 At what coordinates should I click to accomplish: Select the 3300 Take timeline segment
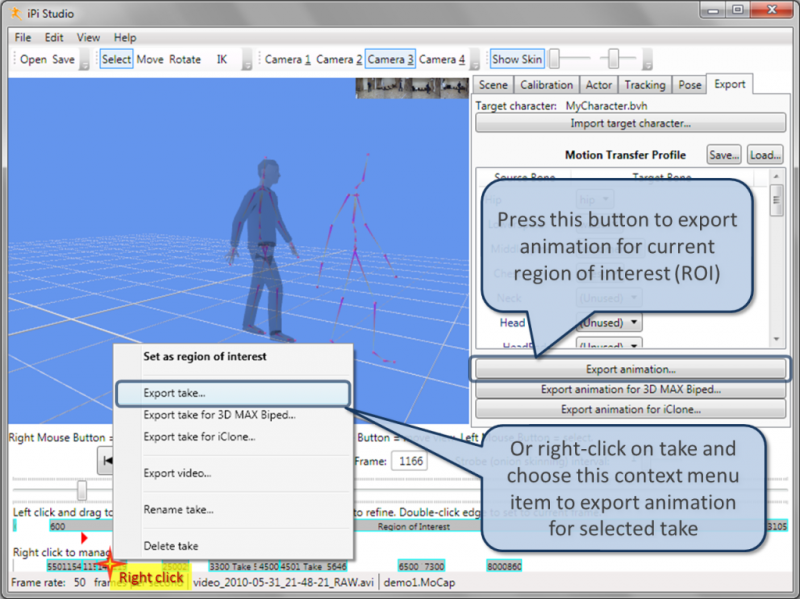coord(243,566)
